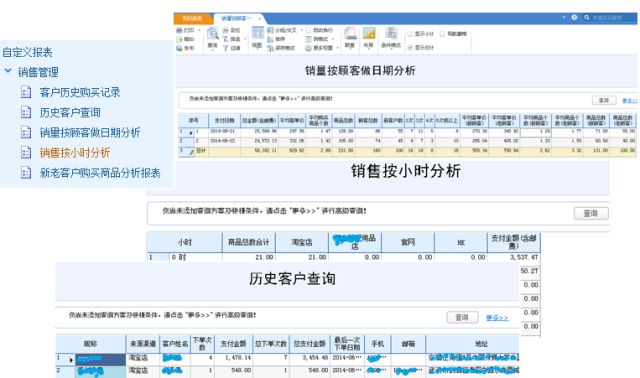Enable the 显示小计 checkbox

pos(410,34)
